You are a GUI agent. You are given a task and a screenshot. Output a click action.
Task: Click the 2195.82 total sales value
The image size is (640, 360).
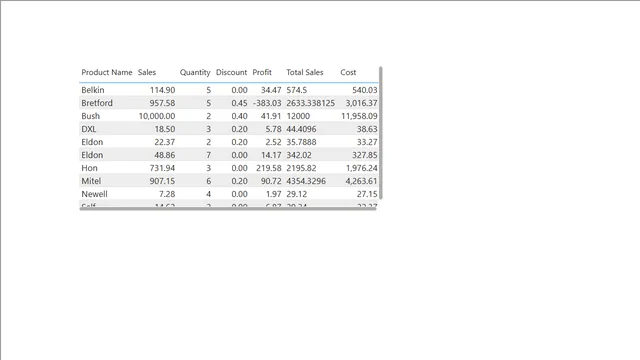[301, 168]
